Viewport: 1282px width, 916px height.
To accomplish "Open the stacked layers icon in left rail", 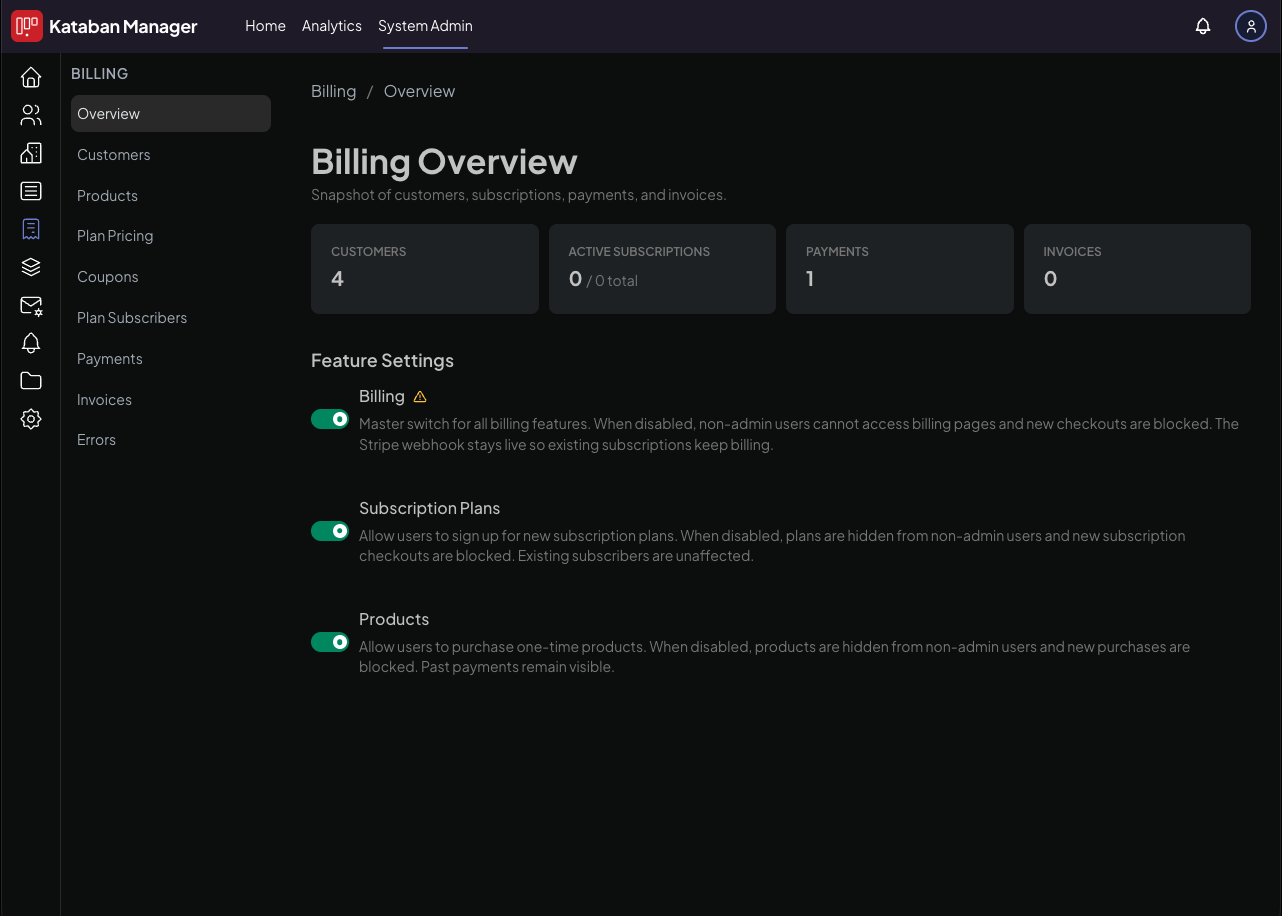I will point(31,267).
